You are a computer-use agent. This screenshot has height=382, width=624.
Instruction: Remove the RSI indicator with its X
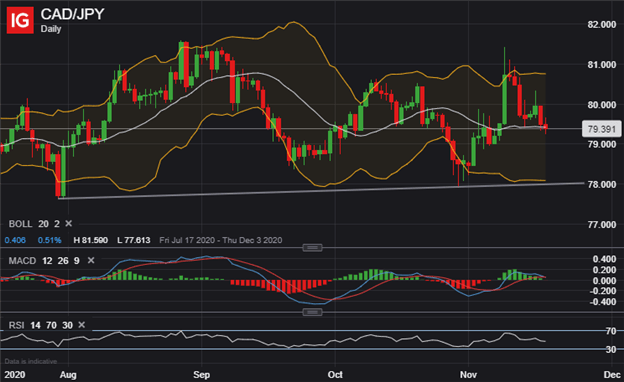coord(82,325)
